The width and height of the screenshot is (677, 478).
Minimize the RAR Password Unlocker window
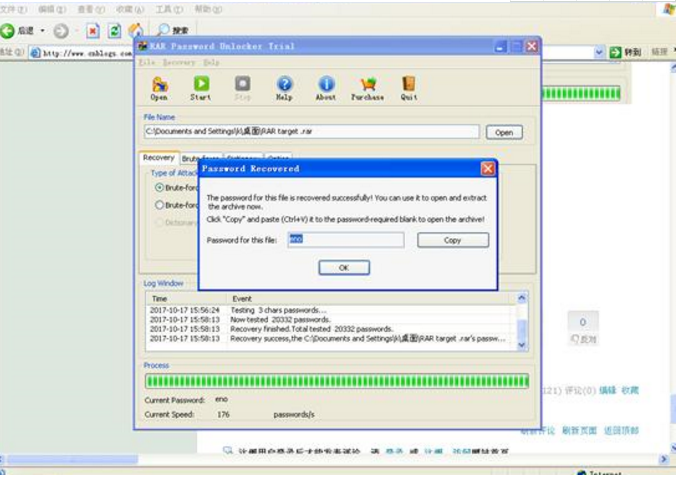pos(500,46)
